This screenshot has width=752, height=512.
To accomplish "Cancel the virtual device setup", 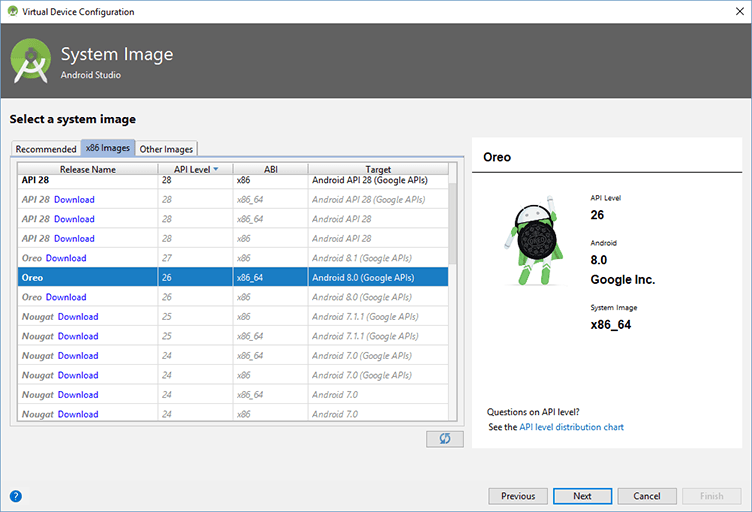I will tap(647, 496).
